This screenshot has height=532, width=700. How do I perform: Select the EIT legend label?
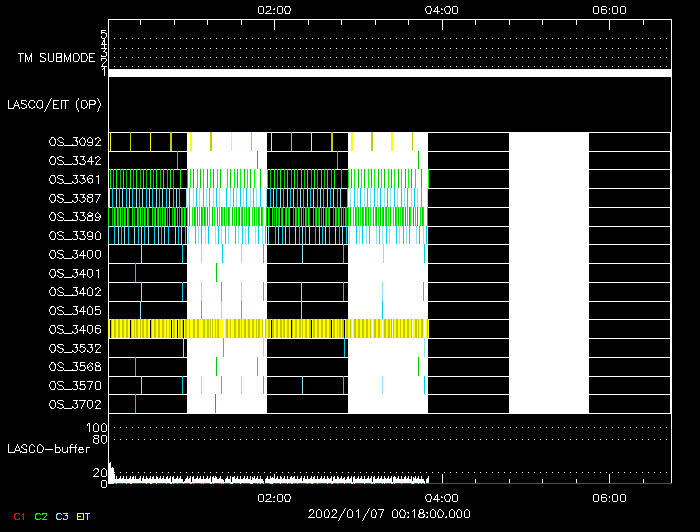click(84, 514)
